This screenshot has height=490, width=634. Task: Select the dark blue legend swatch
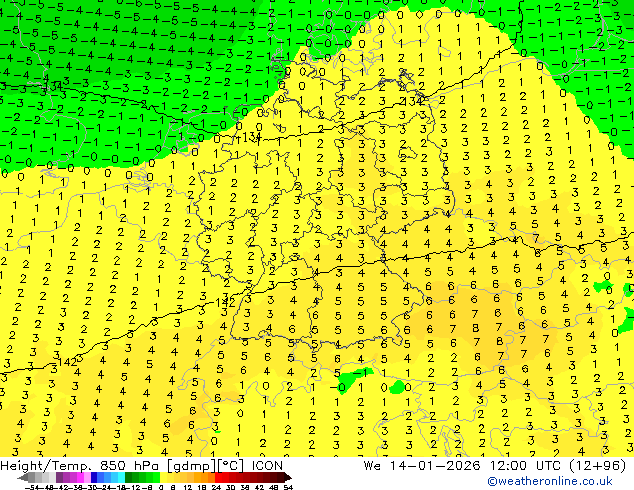[94, 477]
